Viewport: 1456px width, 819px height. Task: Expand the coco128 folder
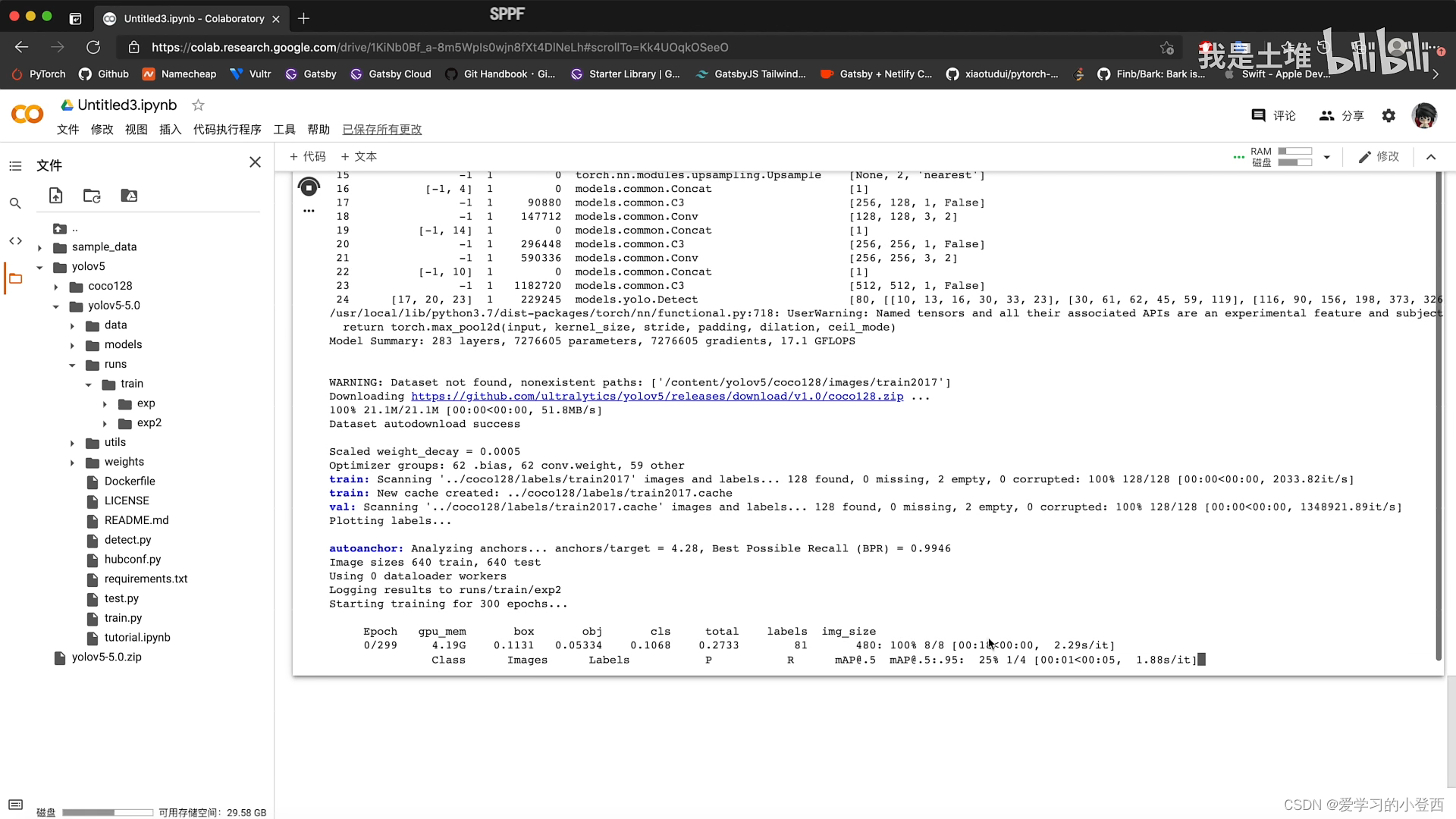pos(56,287)
